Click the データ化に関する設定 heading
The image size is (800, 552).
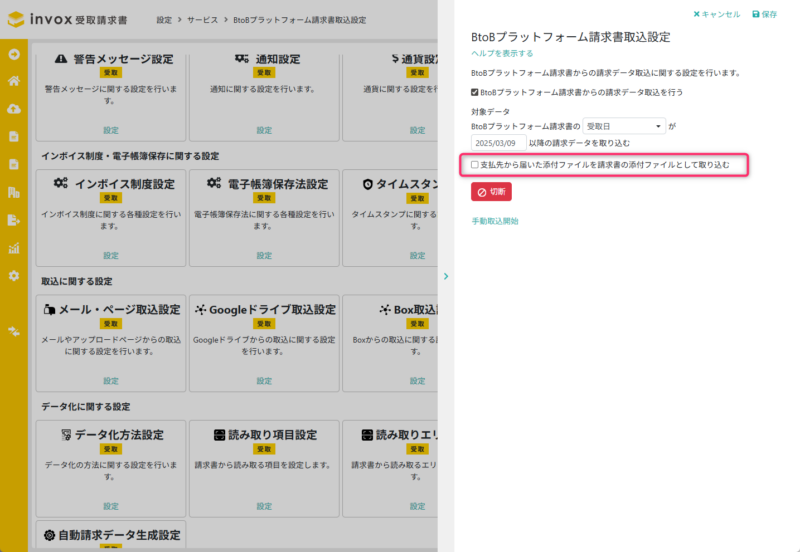coord(86,407)
